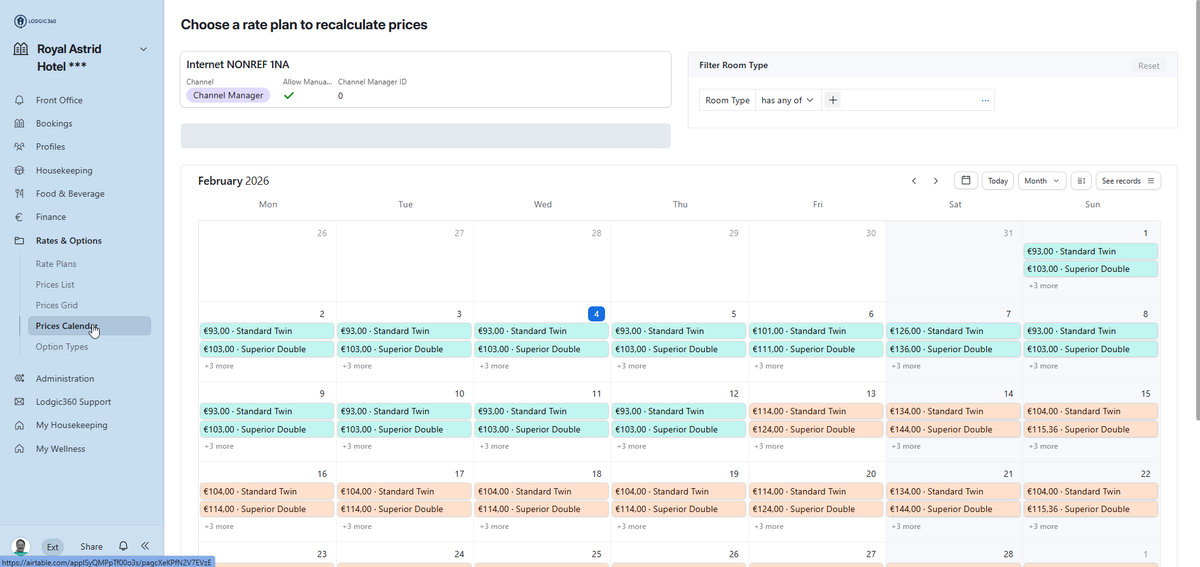
Task: Click the Administration gear icon
Action: 19,378
